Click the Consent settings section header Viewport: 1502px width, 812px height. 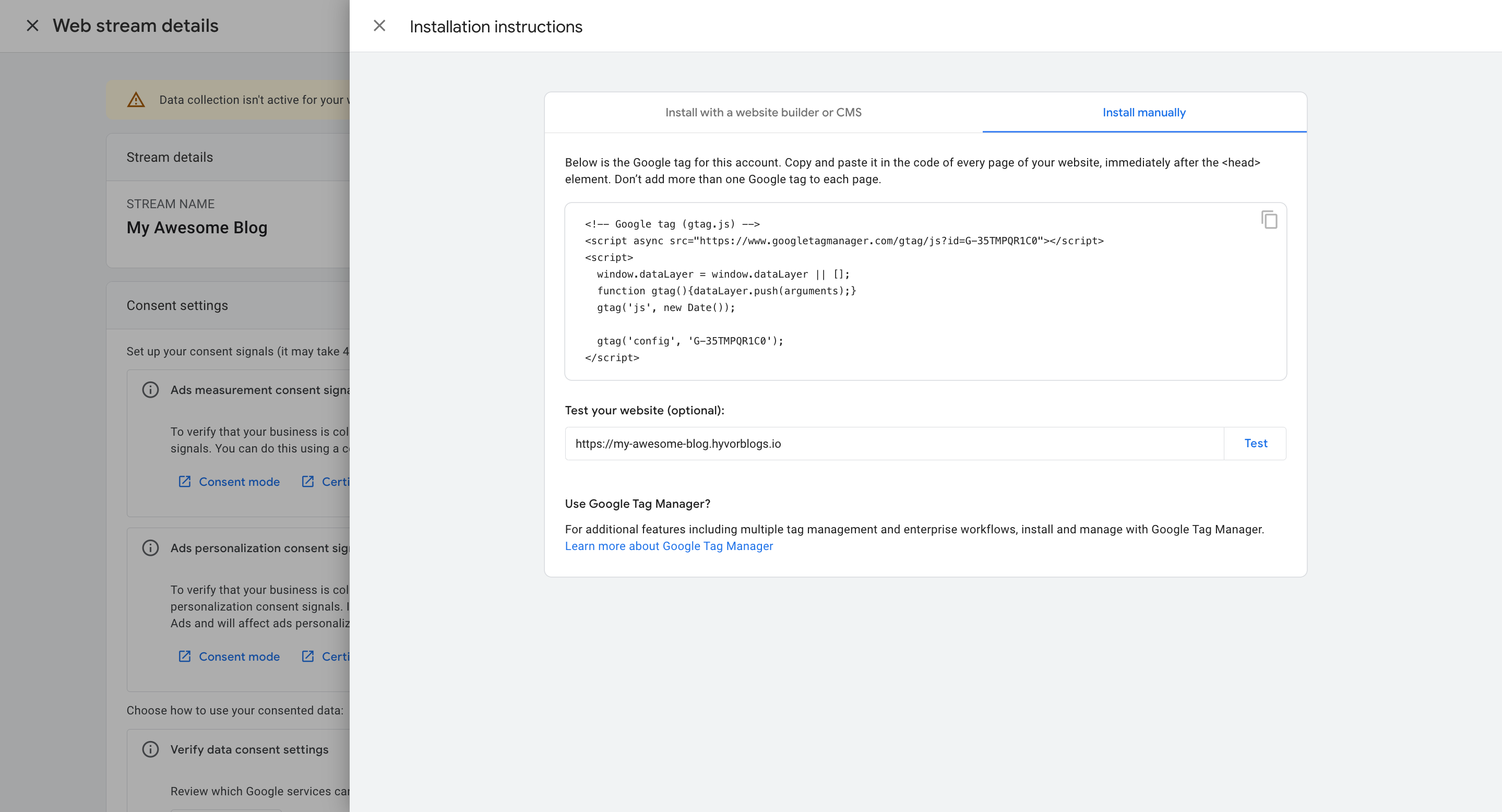[177, 305]
